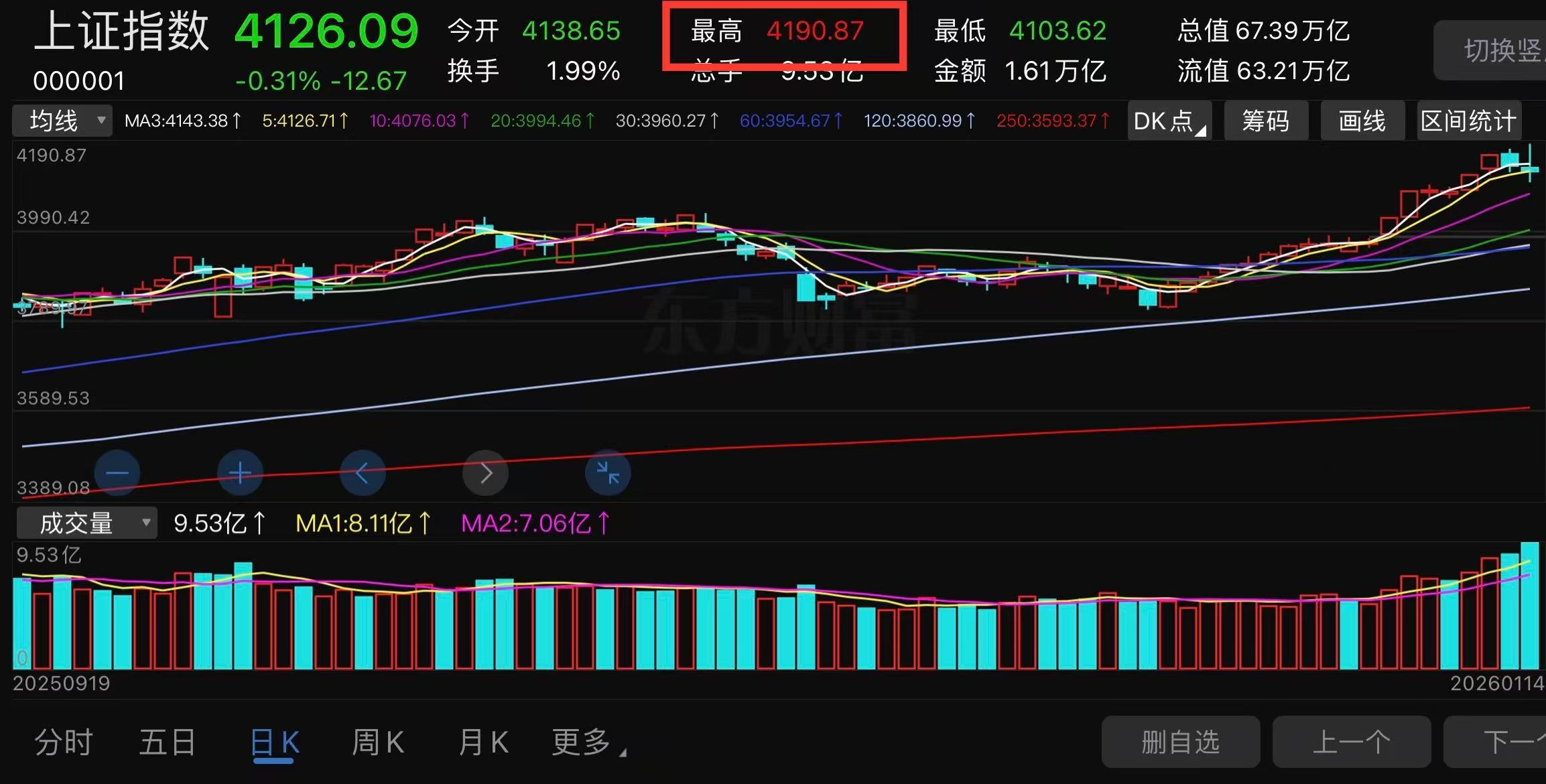Select the 月K period tab
The image size is (1546, 784).
[x=483, y=742]
